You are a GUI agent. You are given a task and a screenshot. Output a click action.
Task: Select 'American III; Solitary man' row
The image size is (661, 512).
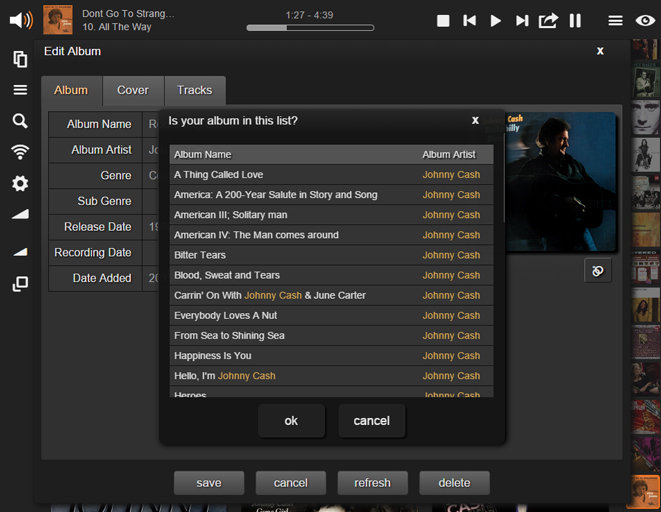(331, 215)
